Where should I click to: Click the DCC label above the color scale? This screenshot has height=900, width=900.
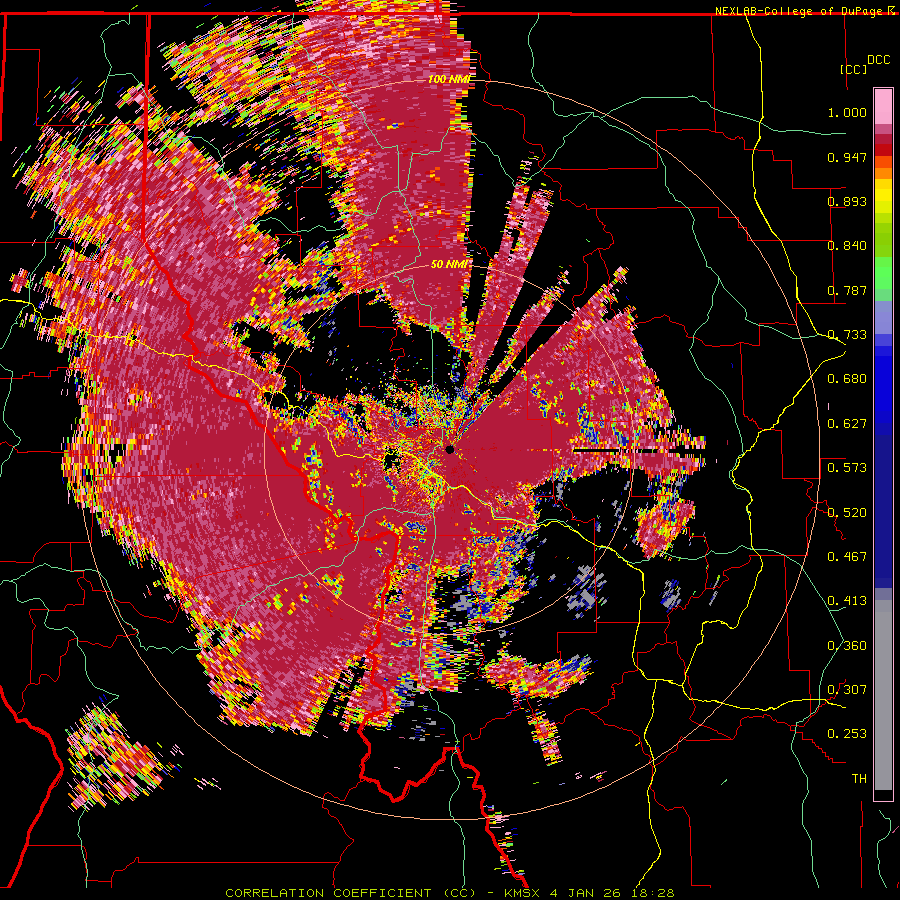(878, 59)
